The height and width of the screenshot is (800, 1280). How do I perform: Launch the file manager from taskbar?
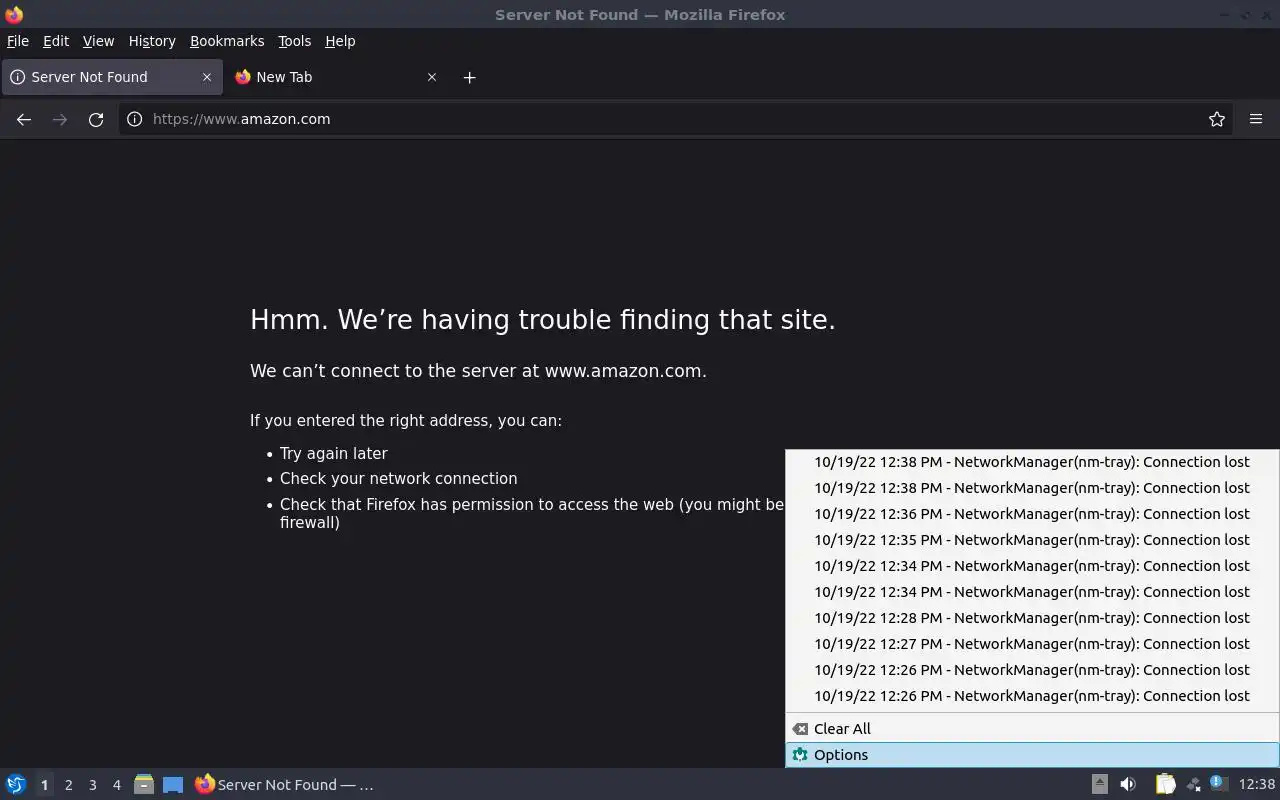tap(144, 785)
